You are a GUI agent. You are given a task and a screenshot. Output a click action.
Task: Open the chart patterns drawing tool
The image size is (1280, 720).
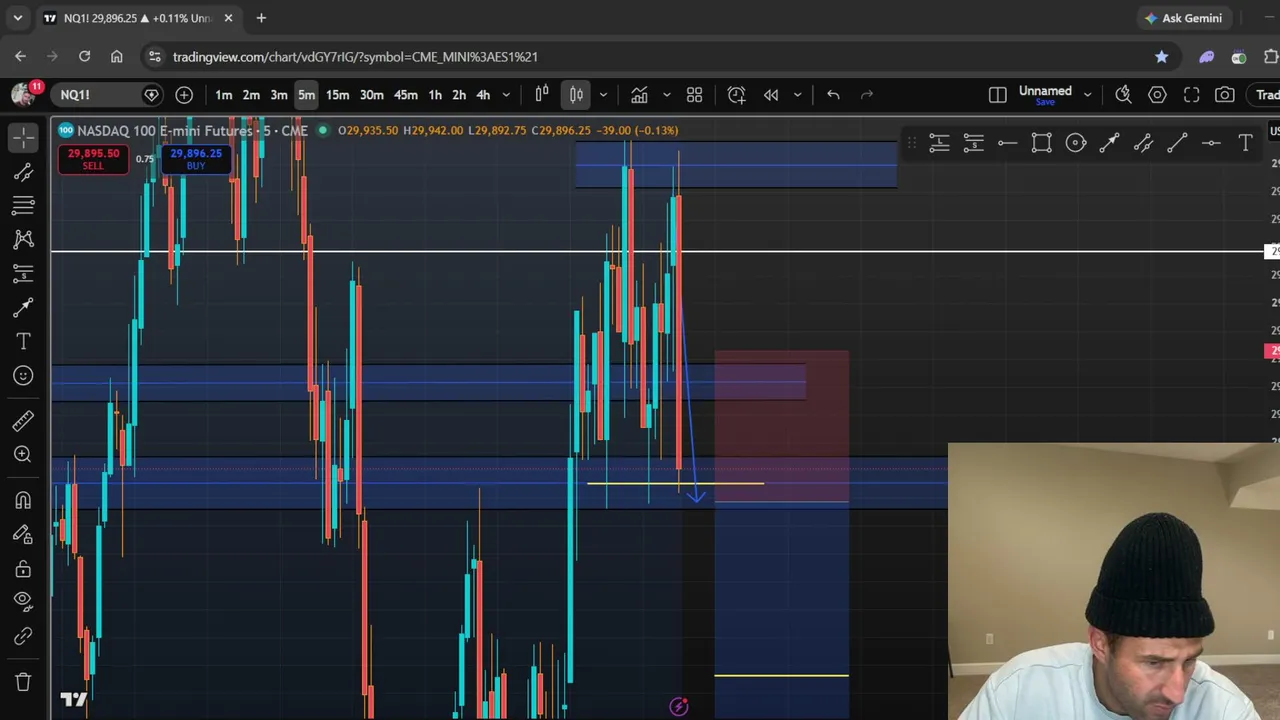pos(23,239)
